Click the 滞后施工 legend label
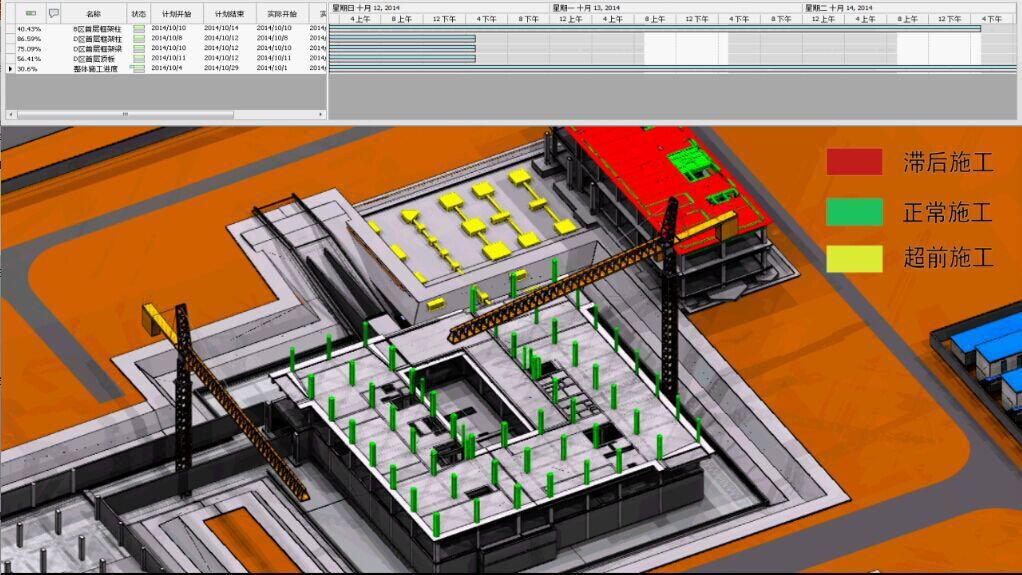Viewport: 1022px width, 575px height. [x=948, y=162]
